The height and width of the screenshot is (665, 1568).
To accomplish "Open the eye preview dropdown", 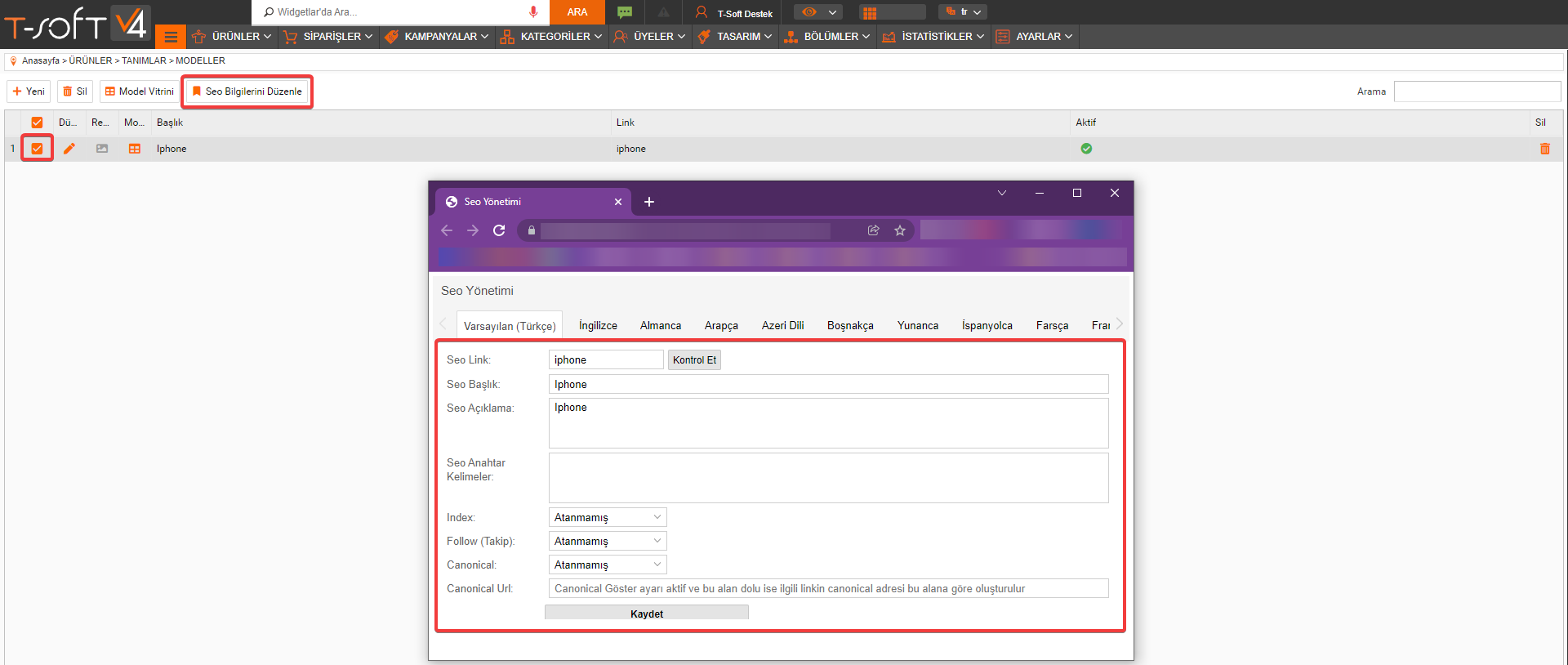I will (x=819, y=12).
